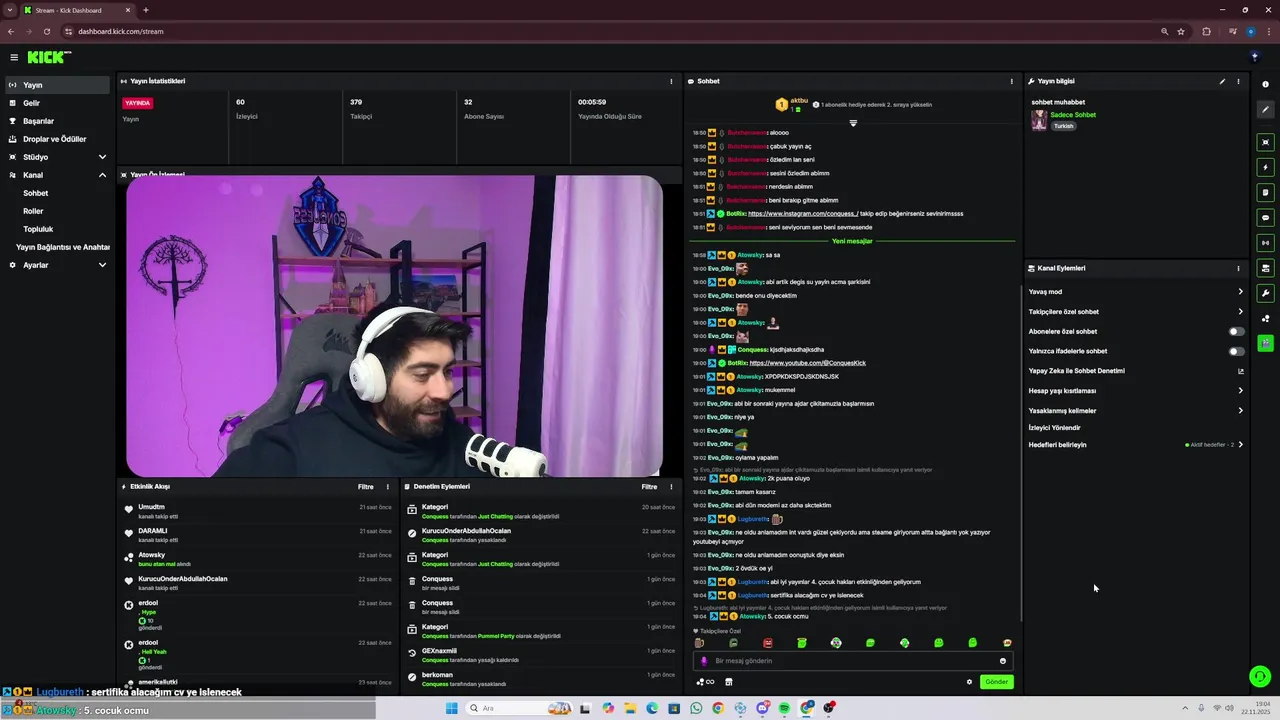Collapse the Kanal sidebar section
The image size is (1280, 720).
55,175
